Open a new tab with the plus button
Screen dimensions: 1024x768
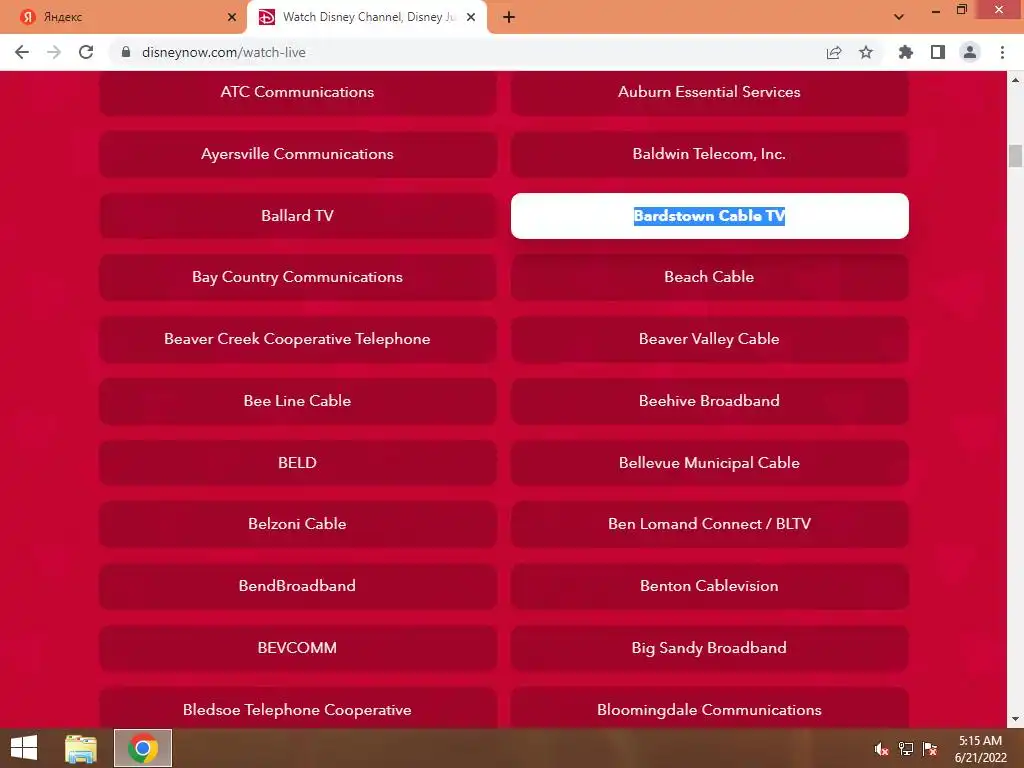[x=509, y=17]
